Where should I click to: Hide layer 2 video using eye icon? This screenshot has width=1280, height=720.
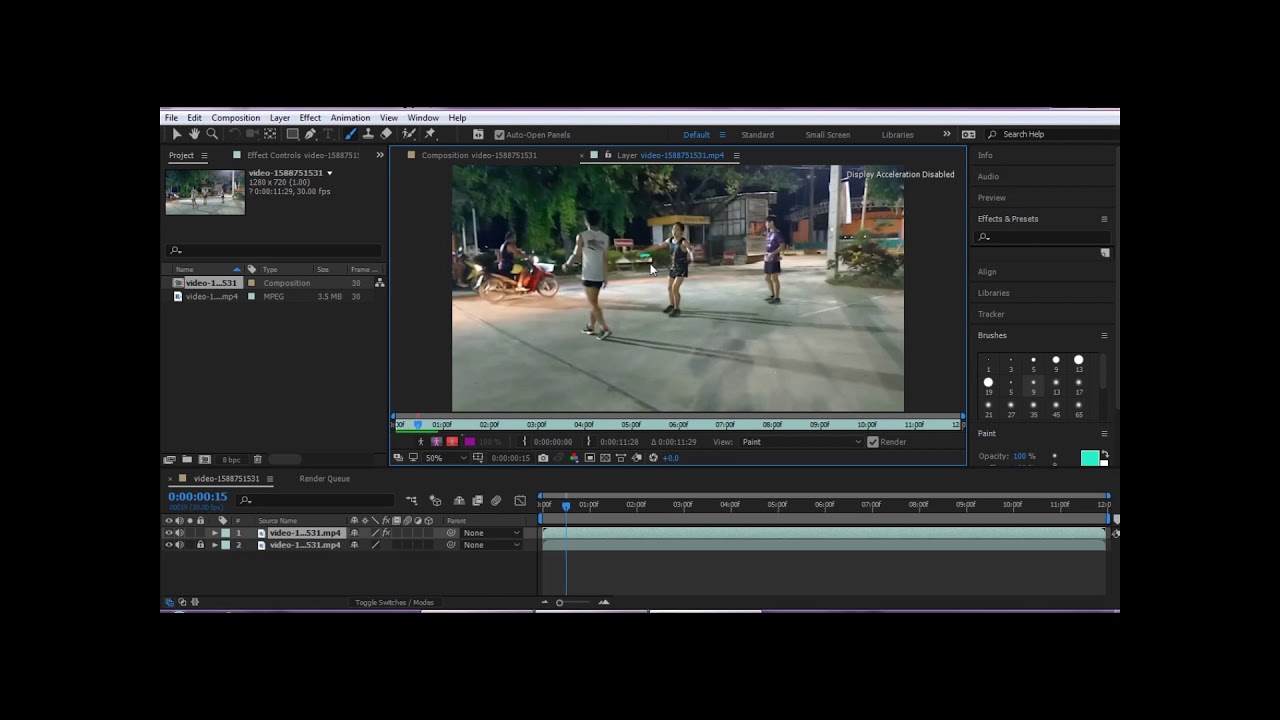(168, 545)
